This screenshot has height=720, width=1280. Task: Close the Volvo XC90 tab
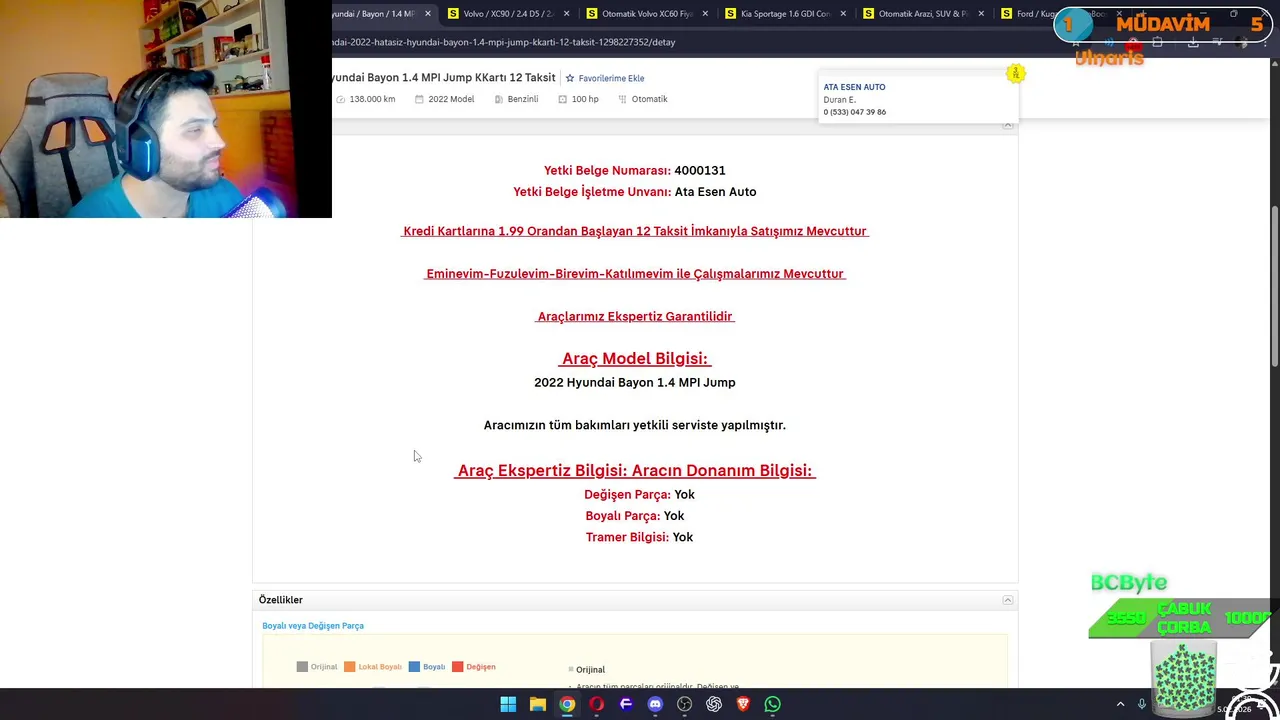tap(567, 14)
